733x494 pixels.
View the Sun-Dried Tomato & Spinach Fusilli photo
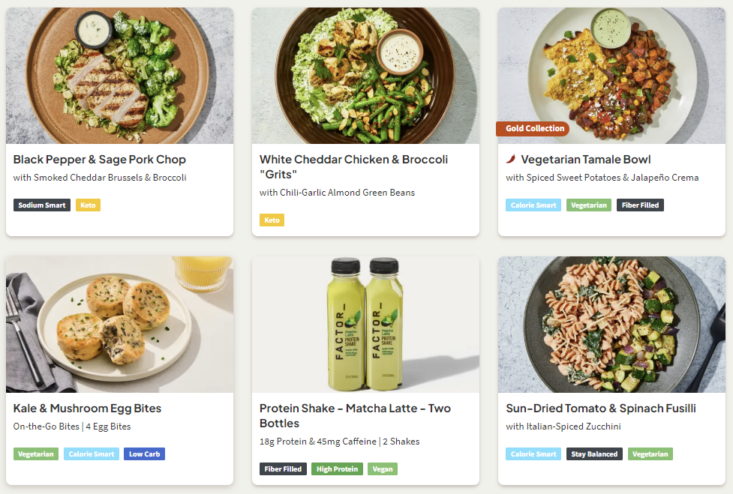coord(611,324)
